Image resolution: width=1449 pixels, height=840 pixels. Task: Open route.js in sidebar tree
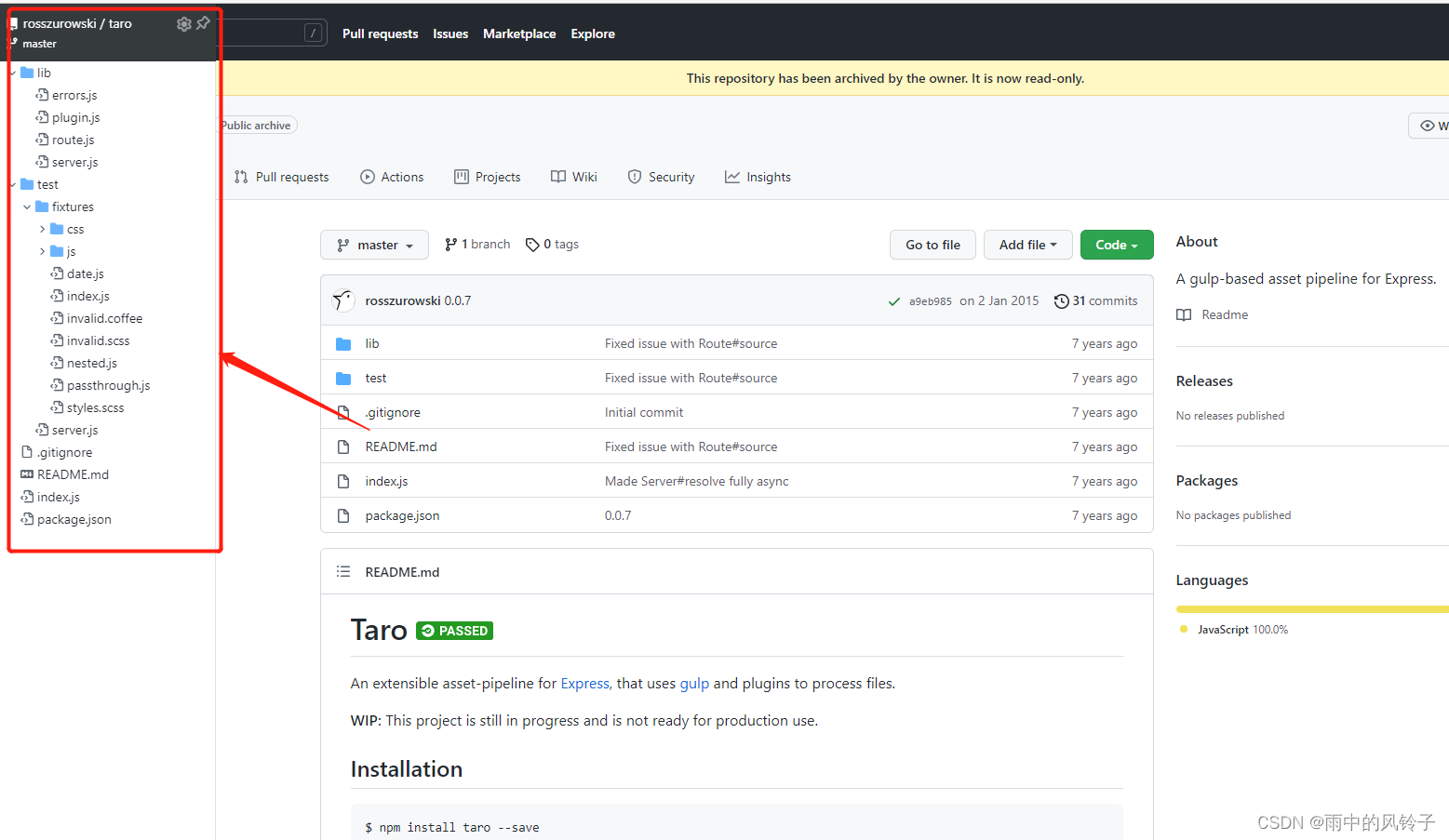coord(73,140)
